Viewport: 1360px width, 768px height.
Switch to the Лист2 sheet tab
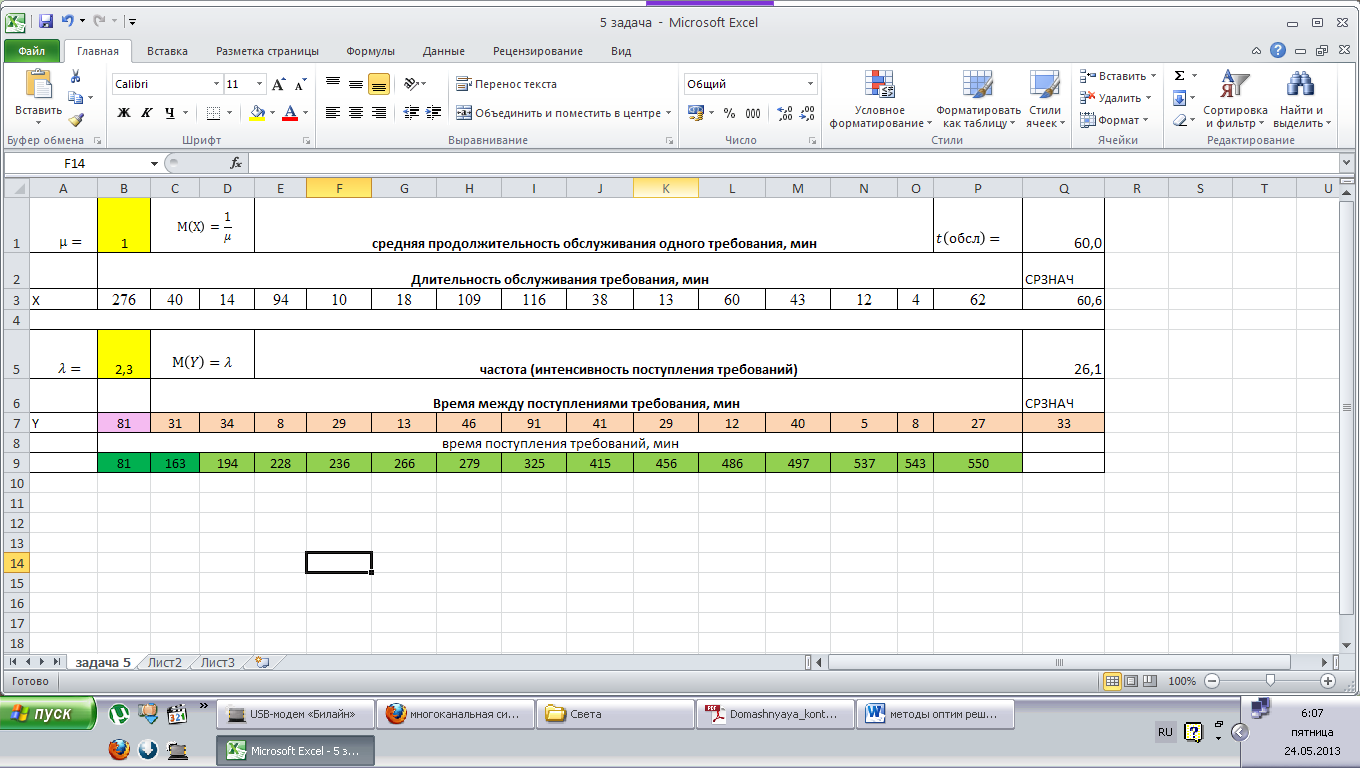[x=164, y=662]
